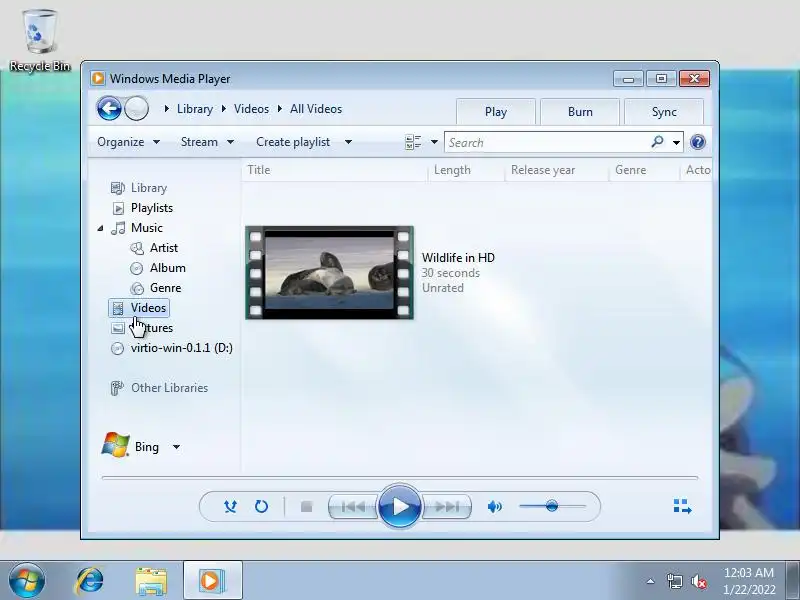
Task: Expand the Bing online stores dropdown
Action: pos(177,447)
